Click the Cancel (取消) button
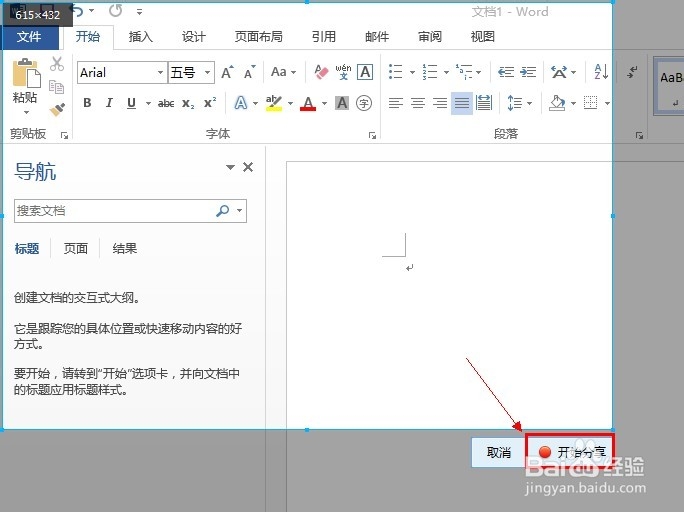The height and width of the screenshot is (512, 684). click(498, 453)
